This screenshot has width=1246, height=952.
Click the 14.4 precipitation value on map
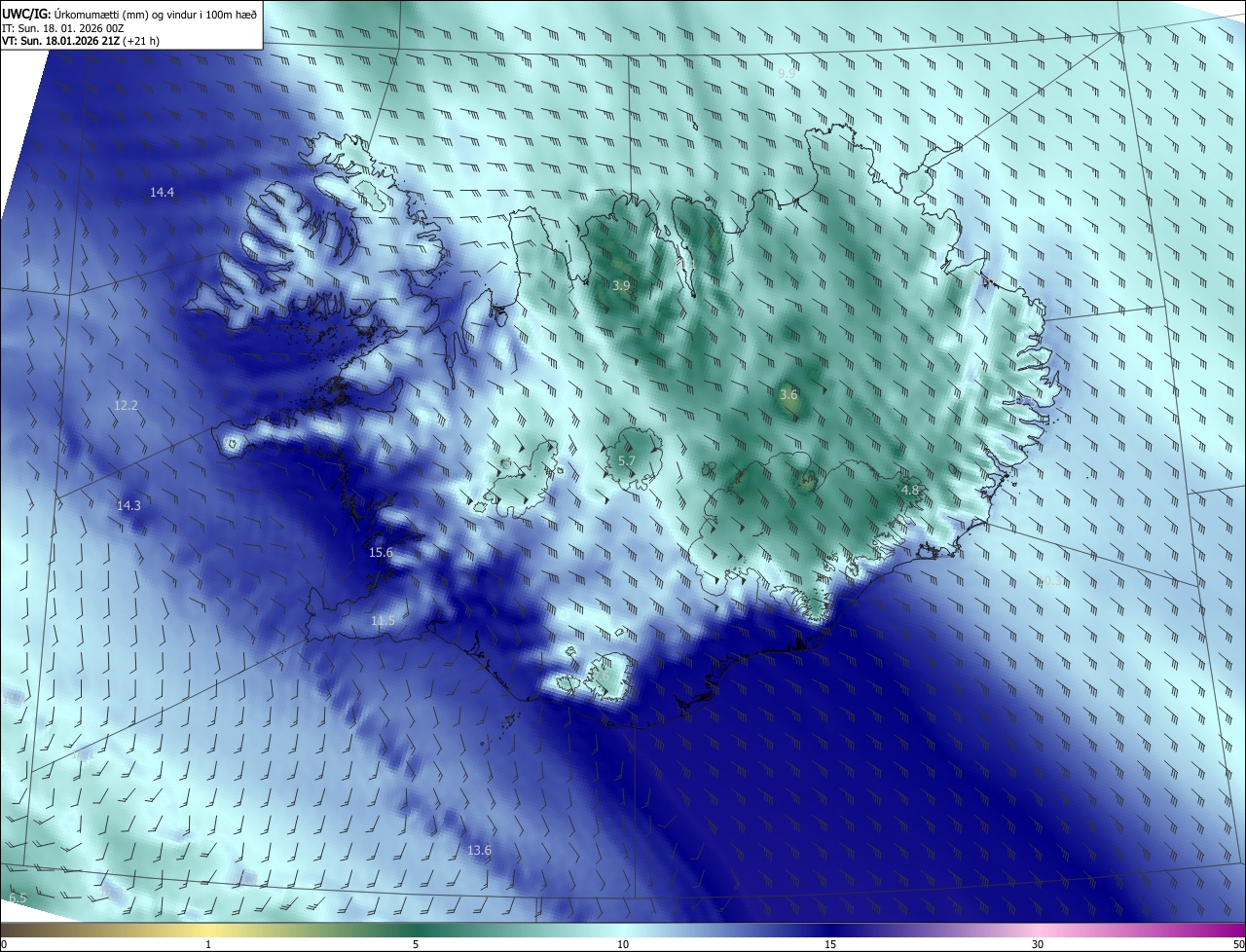click(x=162, y=193)
